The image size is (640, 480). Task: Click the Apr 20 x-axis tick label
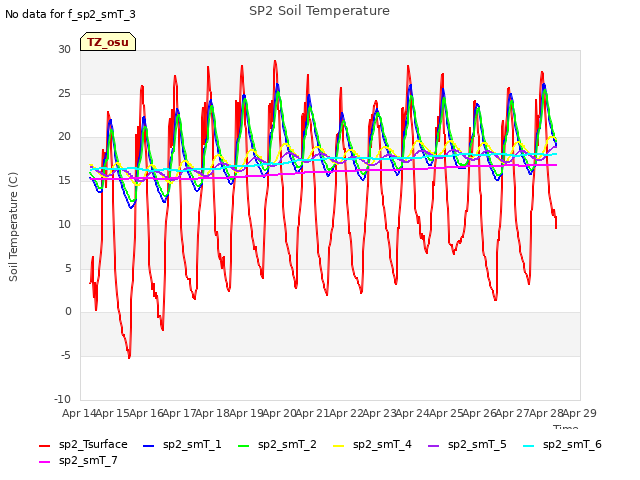pos(279,413)
